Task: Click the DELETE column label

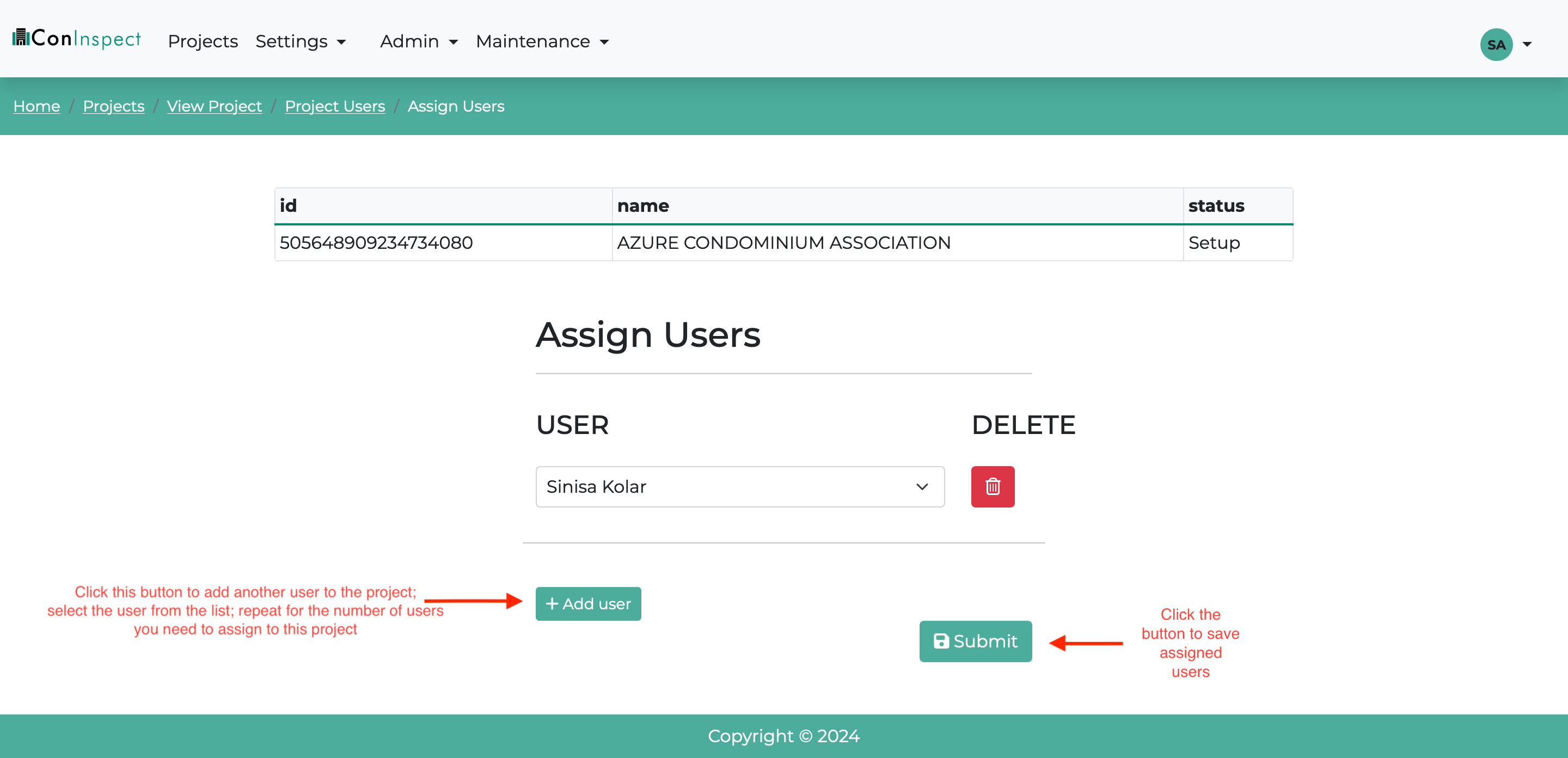Action: point(1023,425)
